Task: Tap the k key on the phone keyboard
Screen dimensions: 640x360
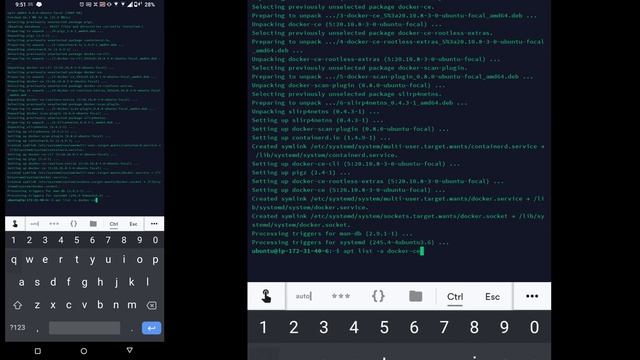Action: tap(132, 282)
